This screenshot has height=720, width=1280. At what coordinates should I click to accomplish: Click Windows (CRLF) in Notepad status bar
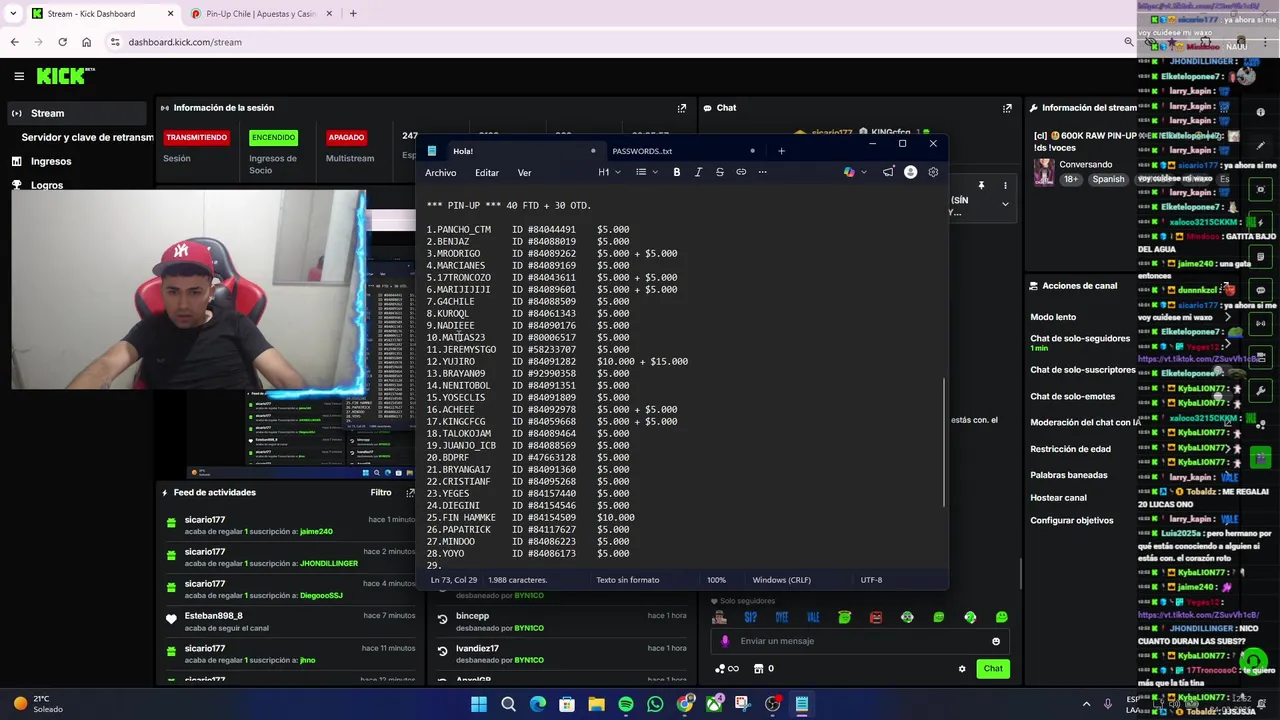[x=781, y=580]
